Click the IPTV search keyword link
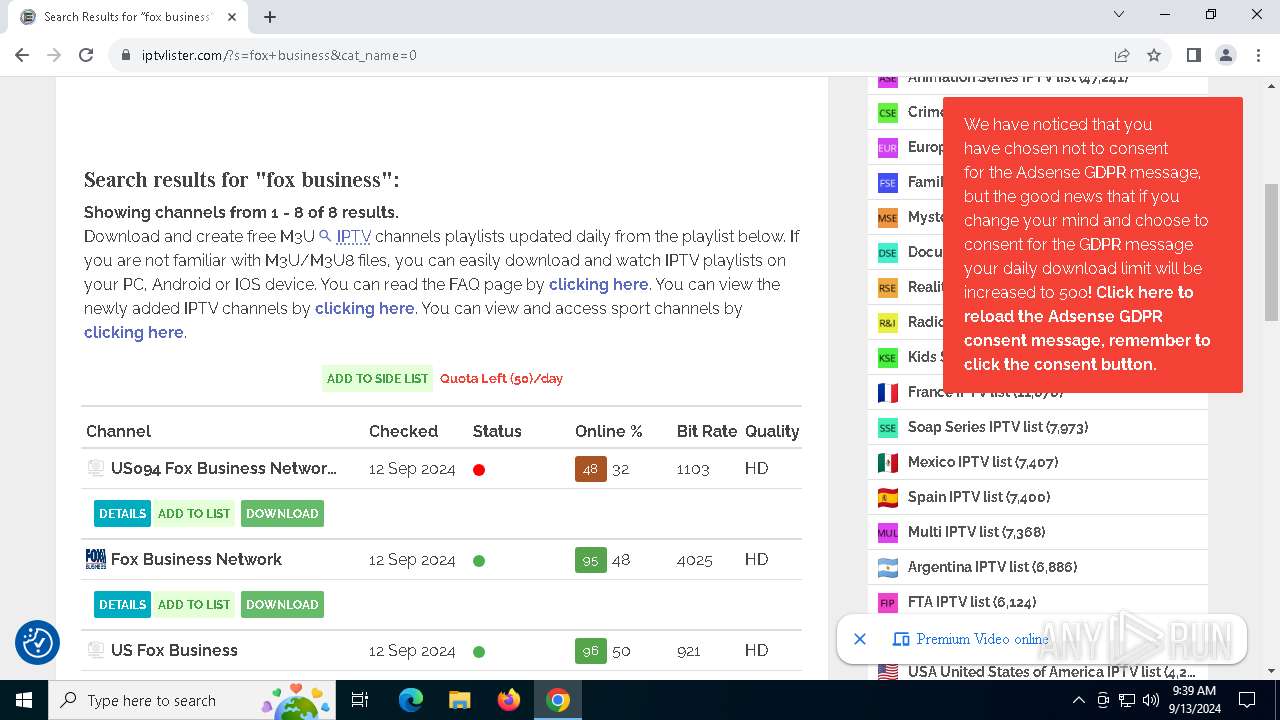Viewport: 1280px width, 720px height. pyautogui.click(x=345, y=236)
